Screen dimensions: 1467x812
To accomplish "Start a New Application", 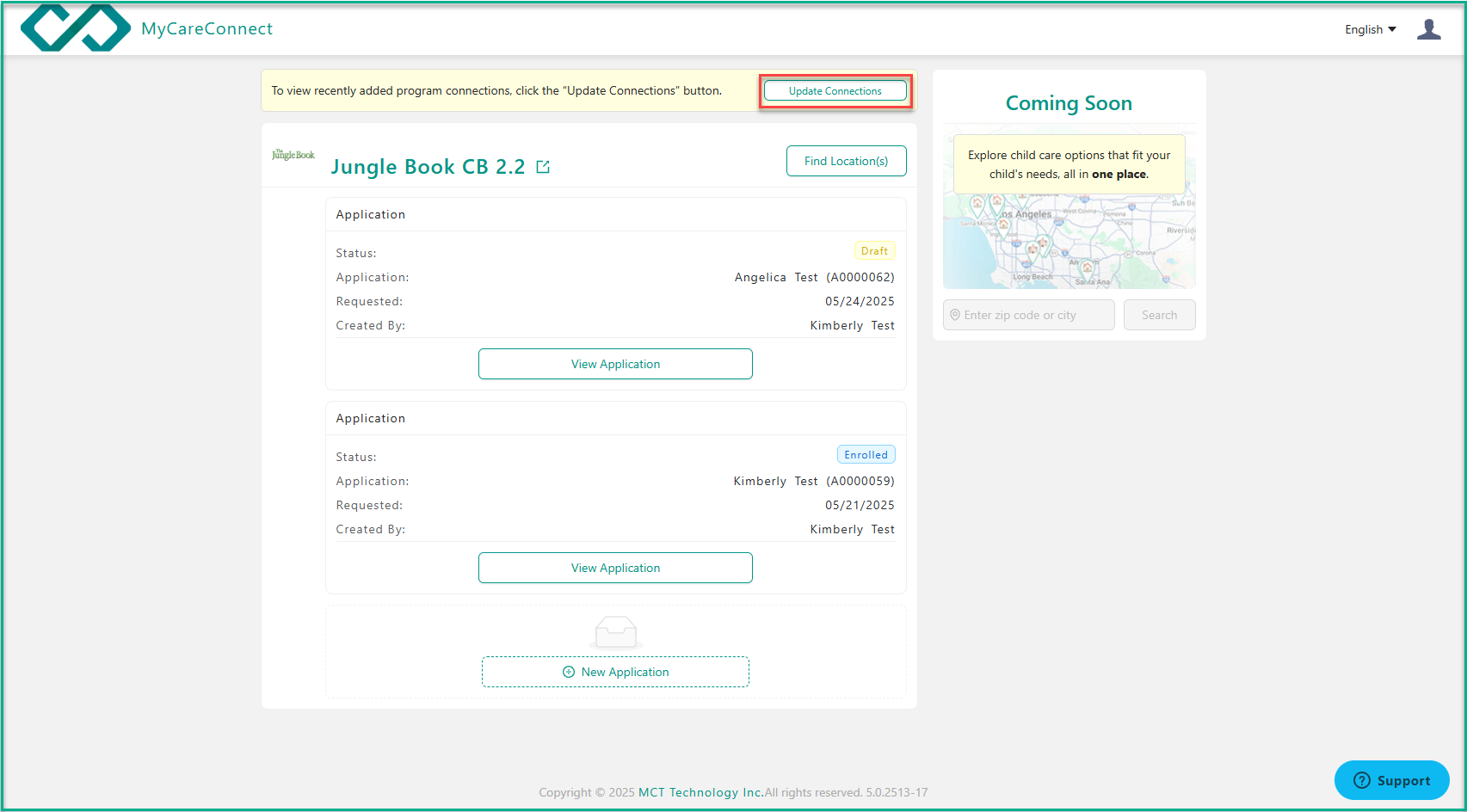I will (x=615, y=672).
